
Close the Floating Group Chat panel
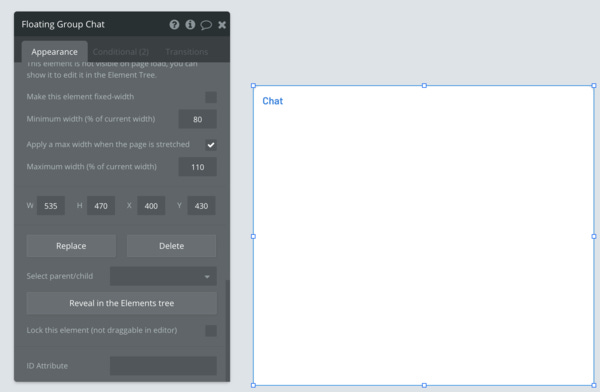pos(222,25)
